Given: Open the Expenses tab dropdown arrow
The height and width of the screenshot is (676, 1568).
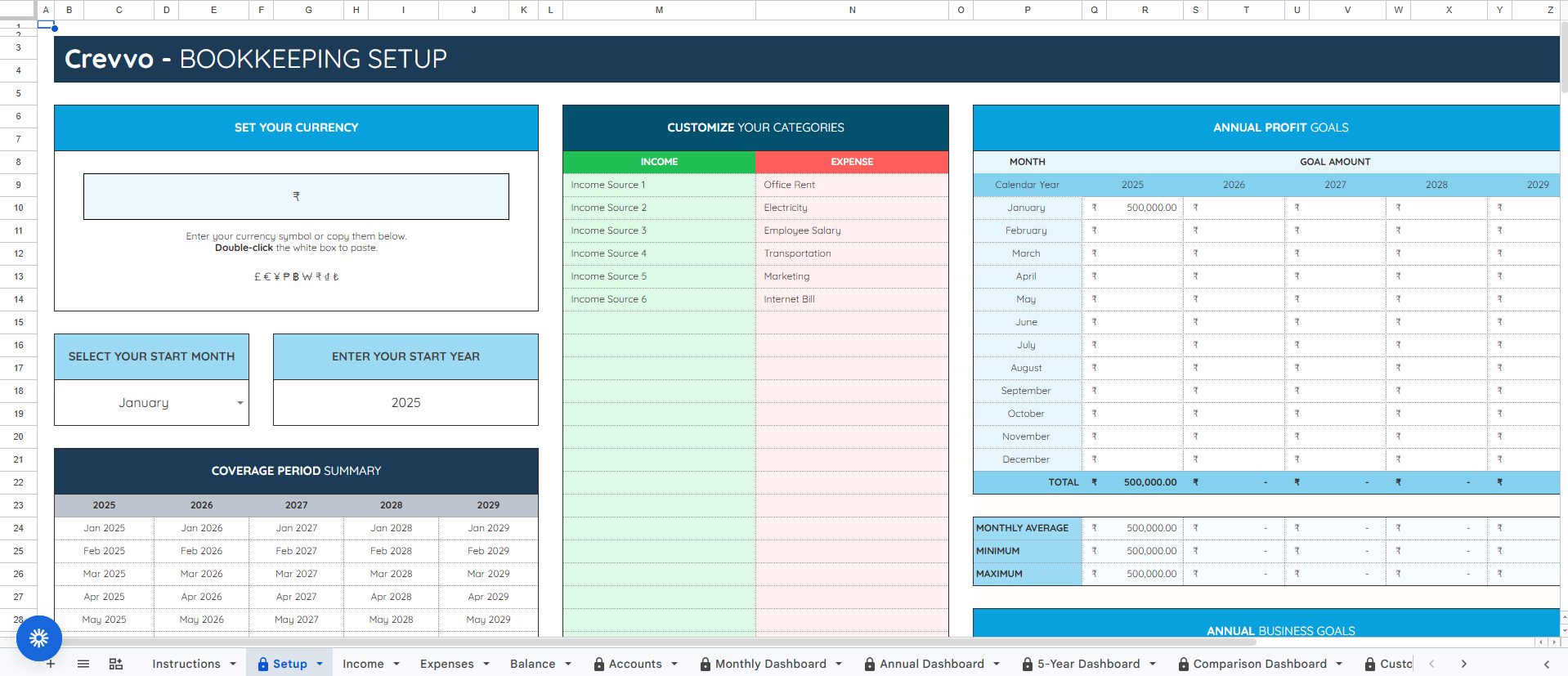Looking at the screenshot, I should [486, 664].
